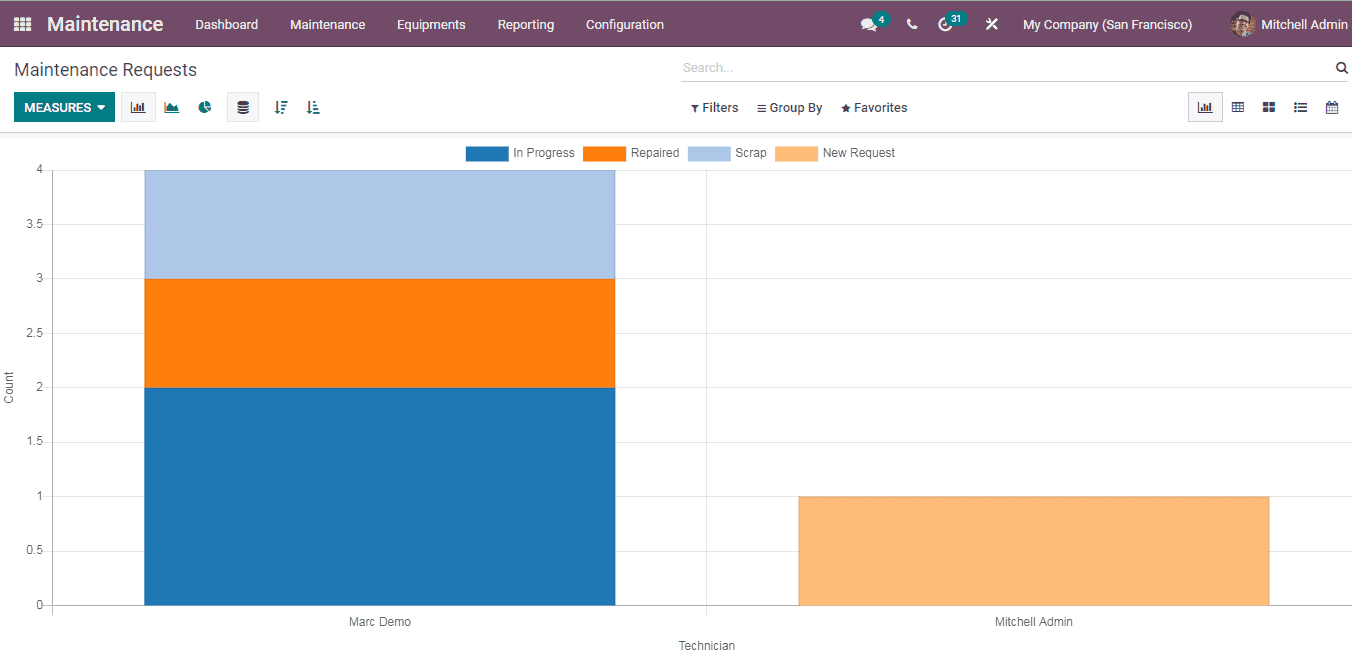1352x658 pixels.
Task: Select the bar chart type icon
Action: click(138, 107)
